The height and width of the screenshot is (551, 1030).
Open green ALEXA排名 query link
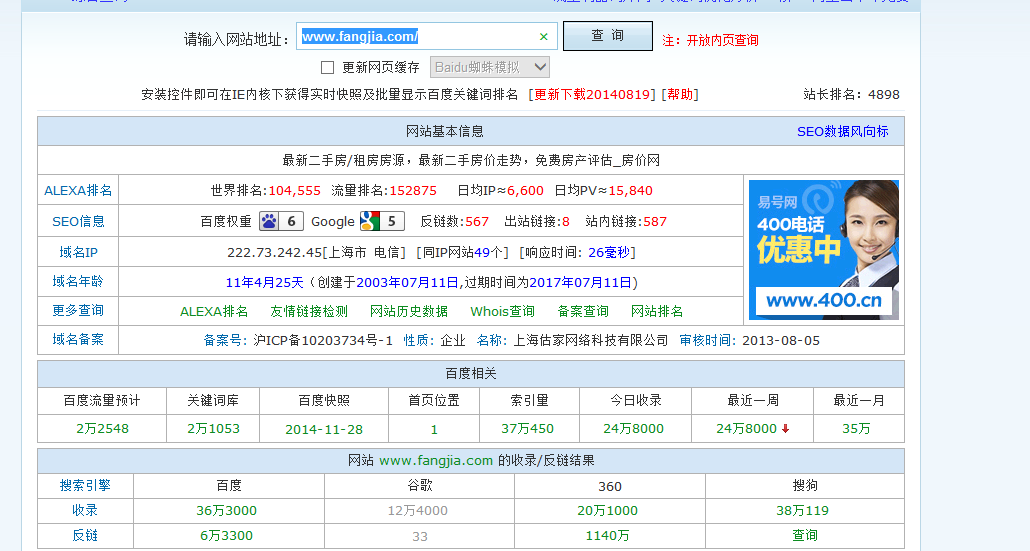[x=214, y=311]
